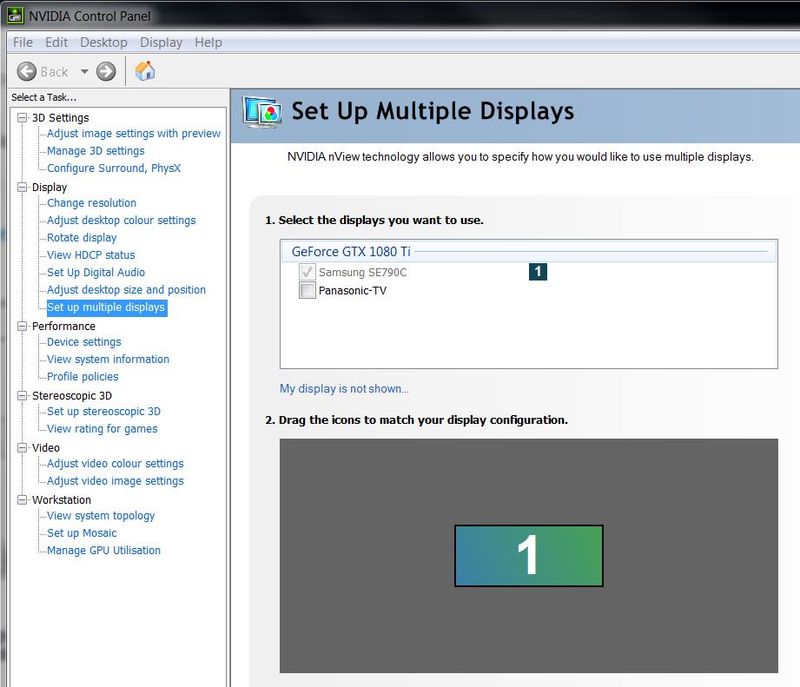The image size is (800, 687).
Task: Open Change resolution page
Action: click(x=91, y=203)
